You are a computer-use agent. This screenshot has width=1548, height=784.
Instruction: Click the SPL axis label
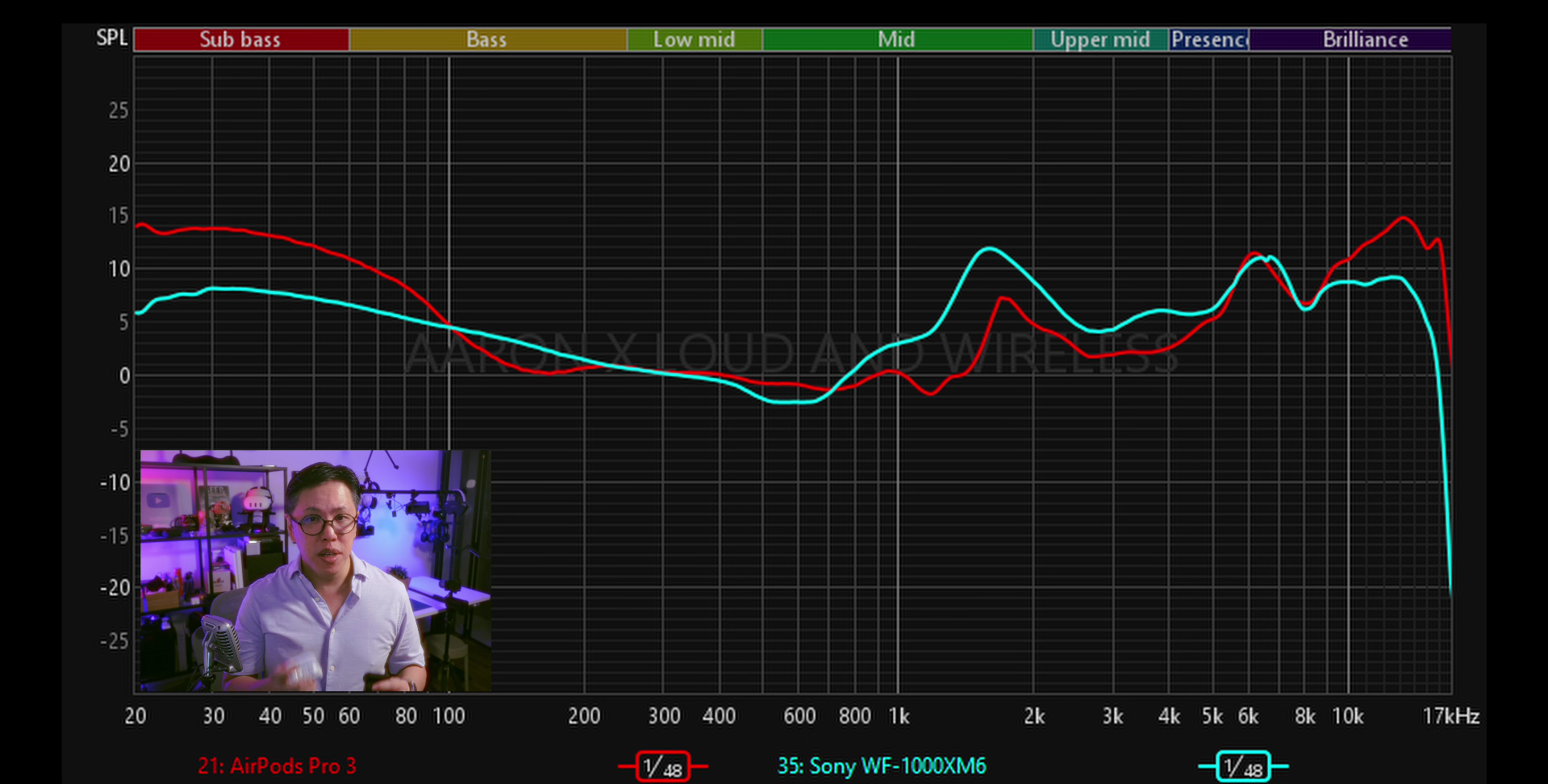pos(112,38)
